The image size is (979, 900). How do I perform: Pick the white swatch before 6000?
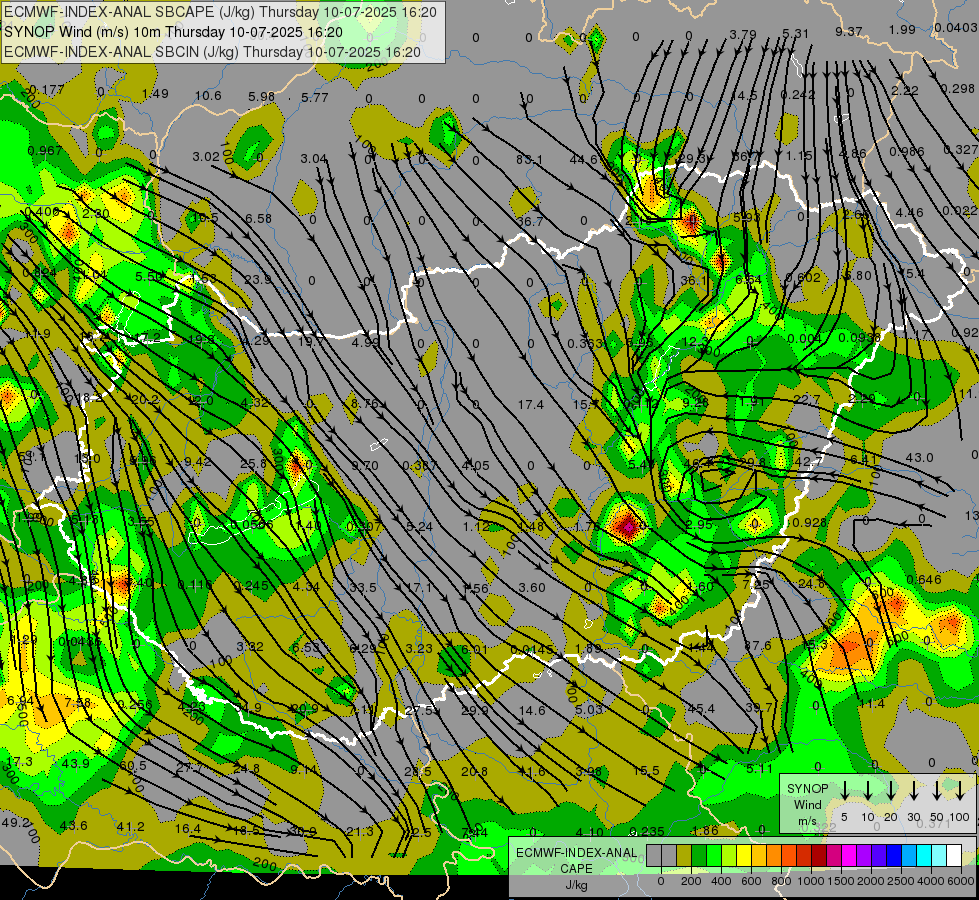point(953,855)
